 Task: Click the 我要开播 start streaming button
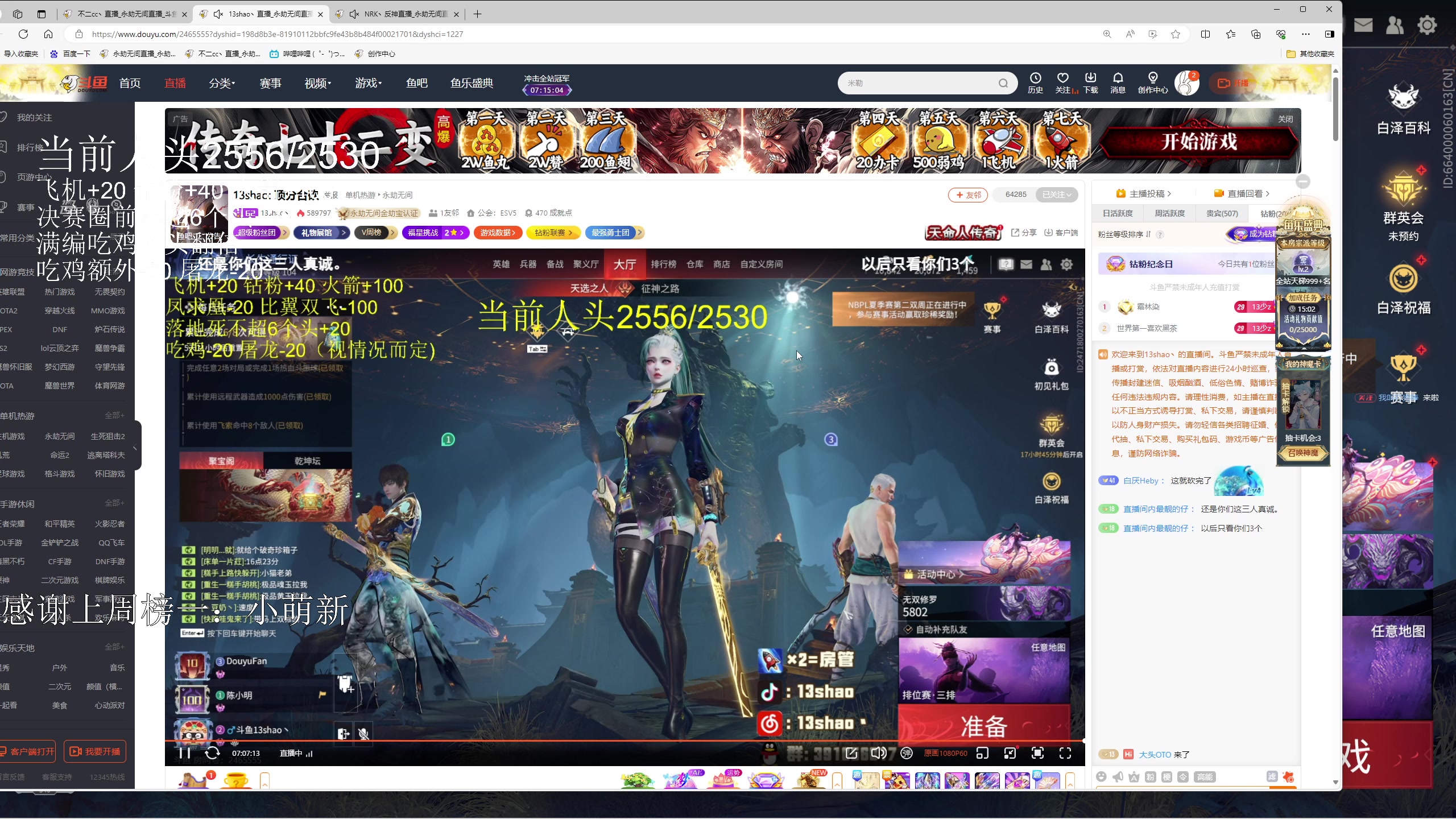click(95, 751)
